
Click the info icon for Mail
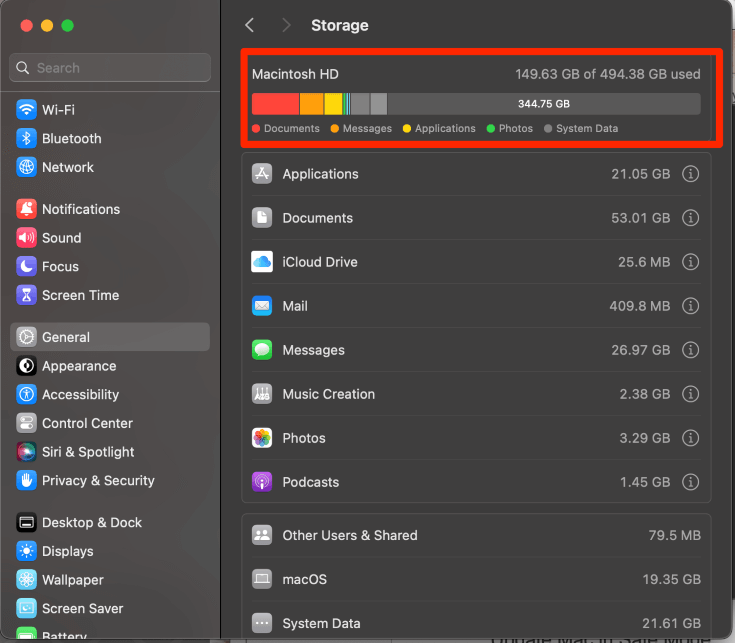pyautogui.click(x=690, y=306)
